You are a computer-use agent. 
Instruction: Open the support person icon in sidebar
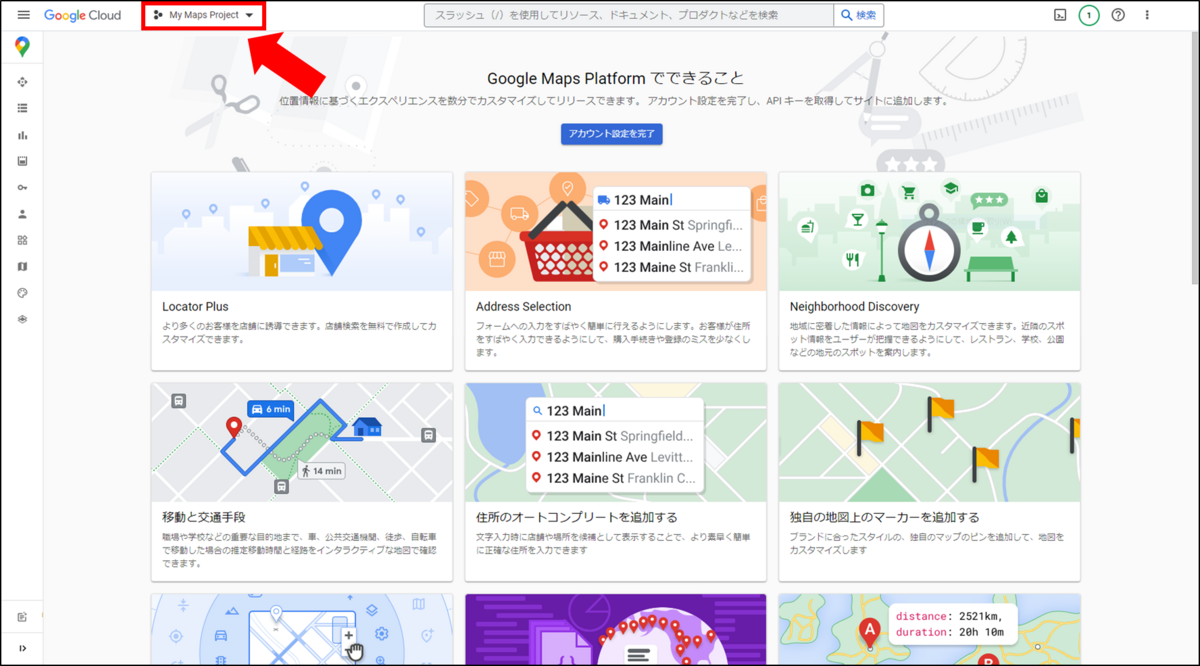22,214
